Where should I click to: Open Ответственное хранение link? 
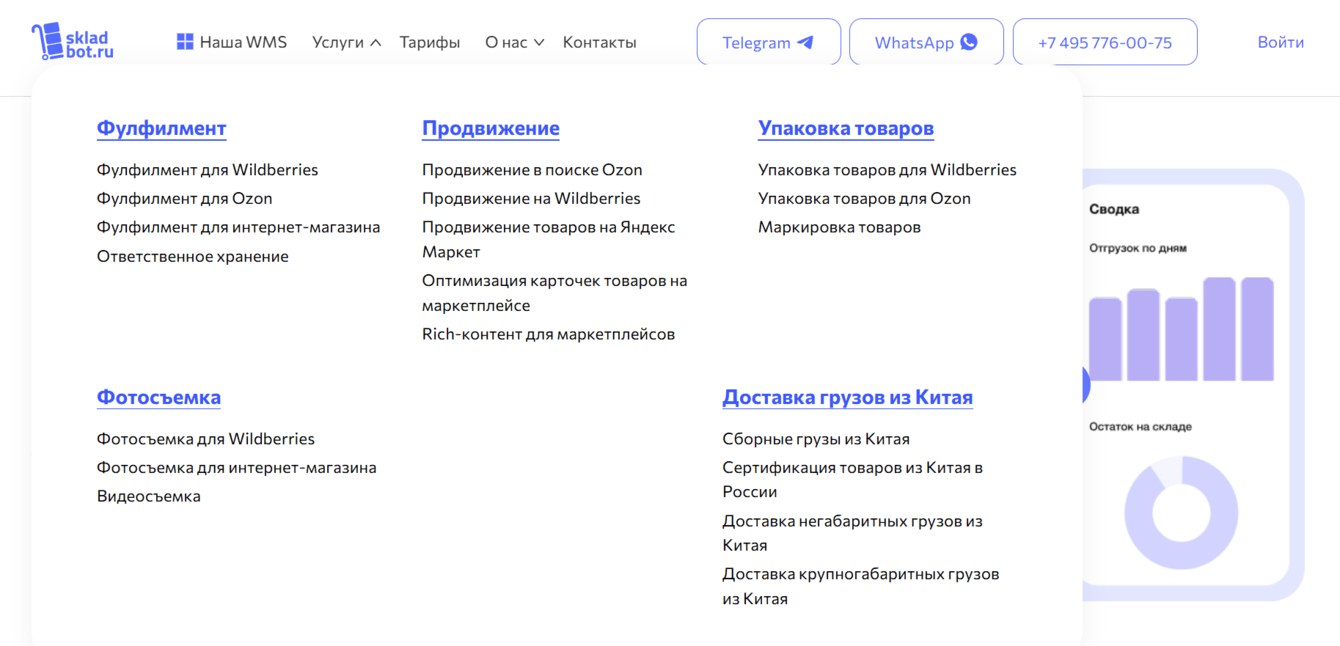pyautogui.click(x=193, y=256)
